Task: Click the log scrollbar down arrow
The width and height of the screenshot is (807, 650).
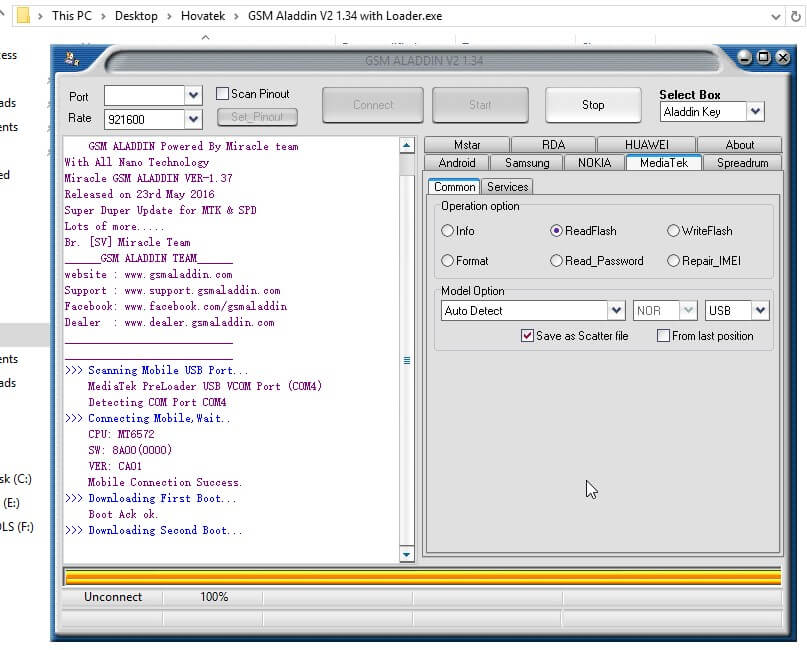Action: pyautogui.click(x=407, y=554)
